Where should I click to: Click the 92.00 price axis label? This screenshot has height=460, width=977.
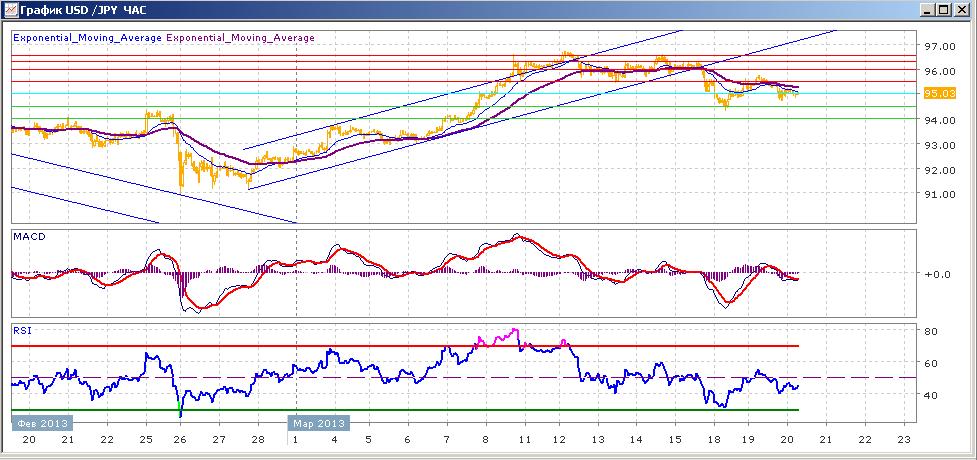(x=940, y=170)
